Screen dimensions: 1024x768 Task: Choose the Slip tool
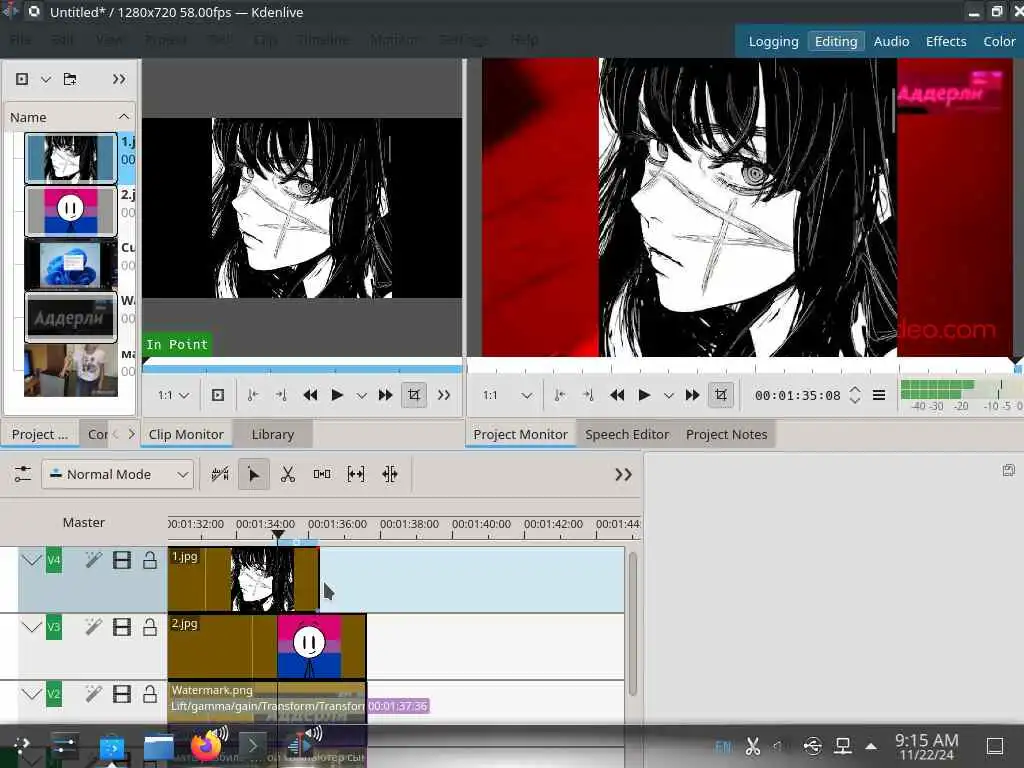point(355,474)
